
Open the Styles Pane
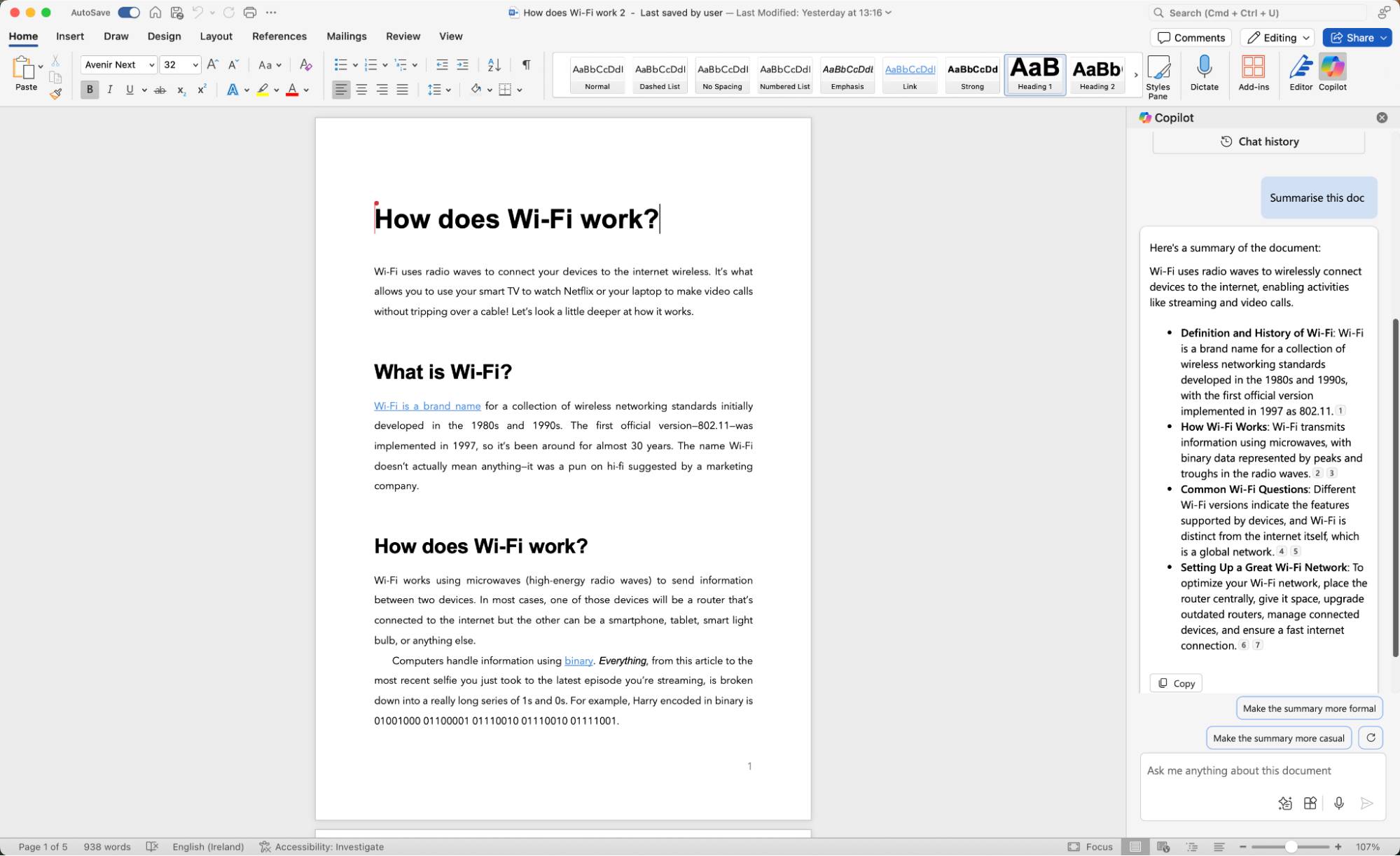1157,75
